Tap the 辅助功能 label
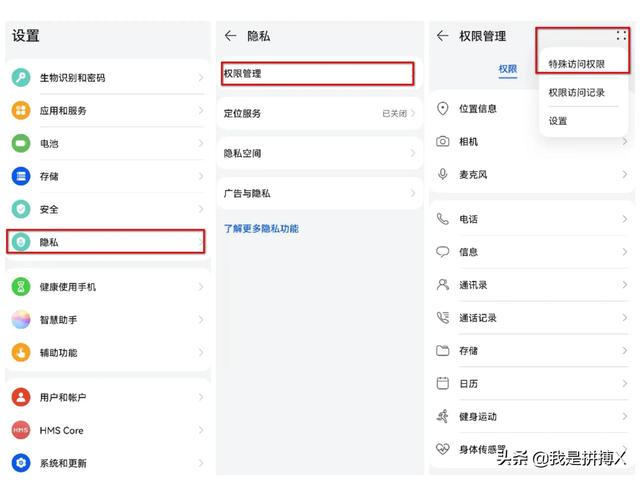The height and width of the screenshot is (480, 640). (58, 353)
